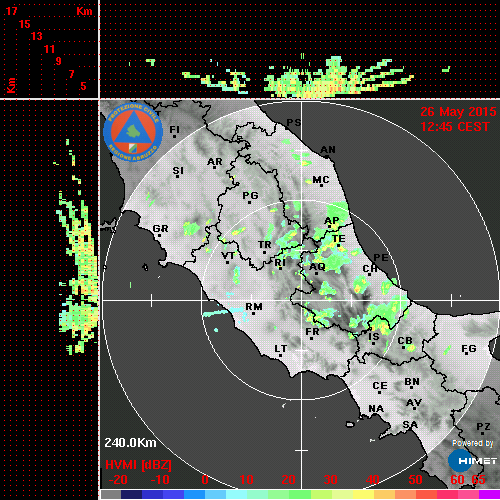Click the 26 May 2015 date text
The height and width of the screenshot is (500, 500).
coord(458,112)
